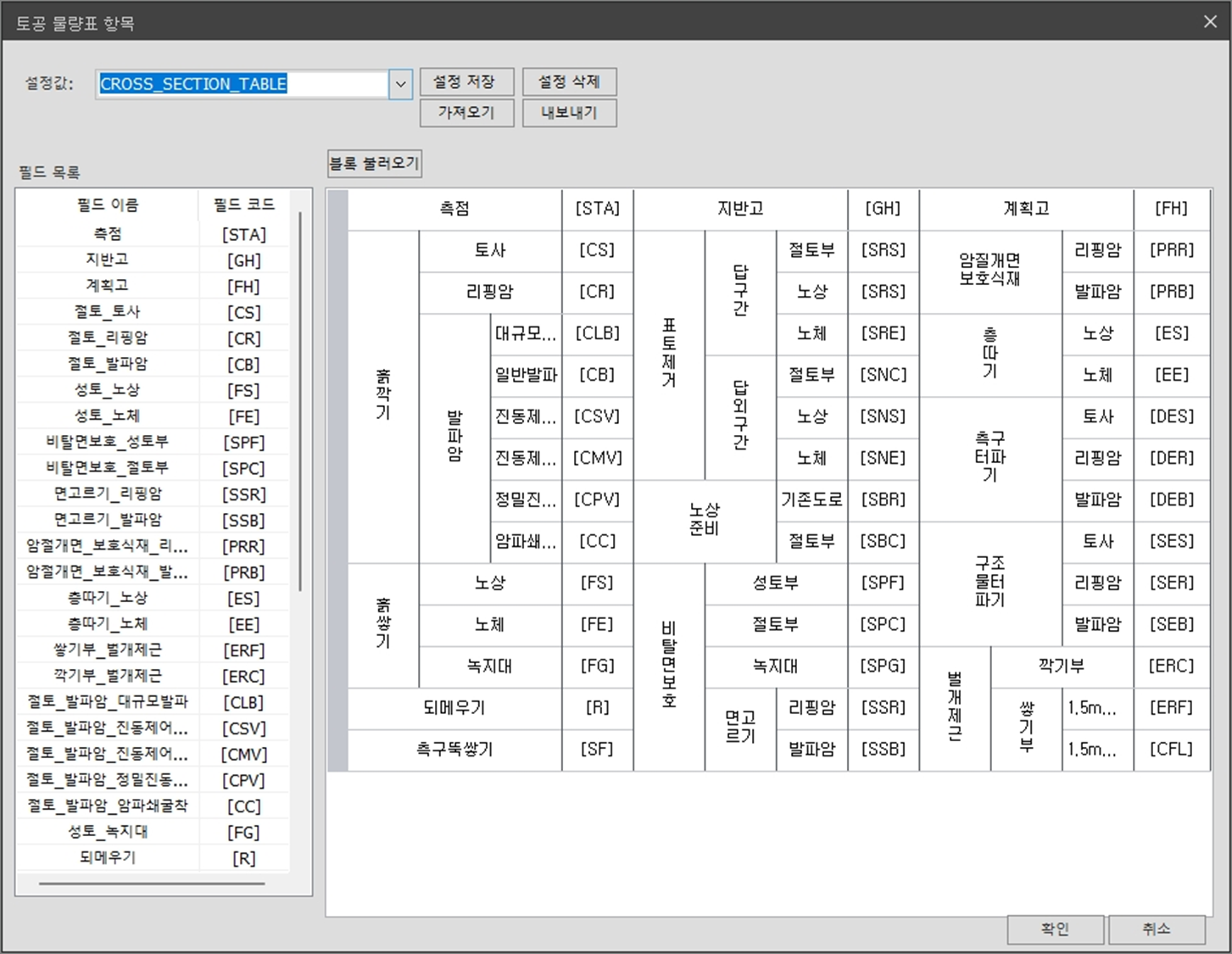Click the 비탈면보호 cell in the table

[669, 667]
